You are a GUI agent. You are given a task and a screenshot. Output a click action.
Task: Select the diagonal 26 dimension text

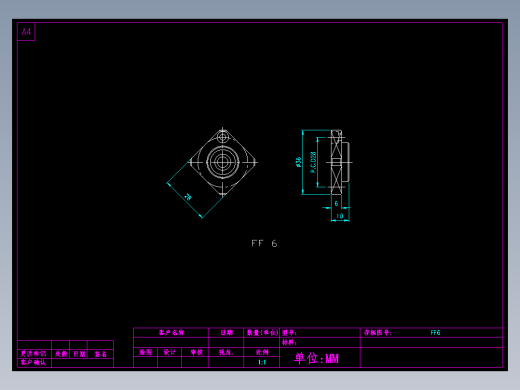tap(188, 197)
